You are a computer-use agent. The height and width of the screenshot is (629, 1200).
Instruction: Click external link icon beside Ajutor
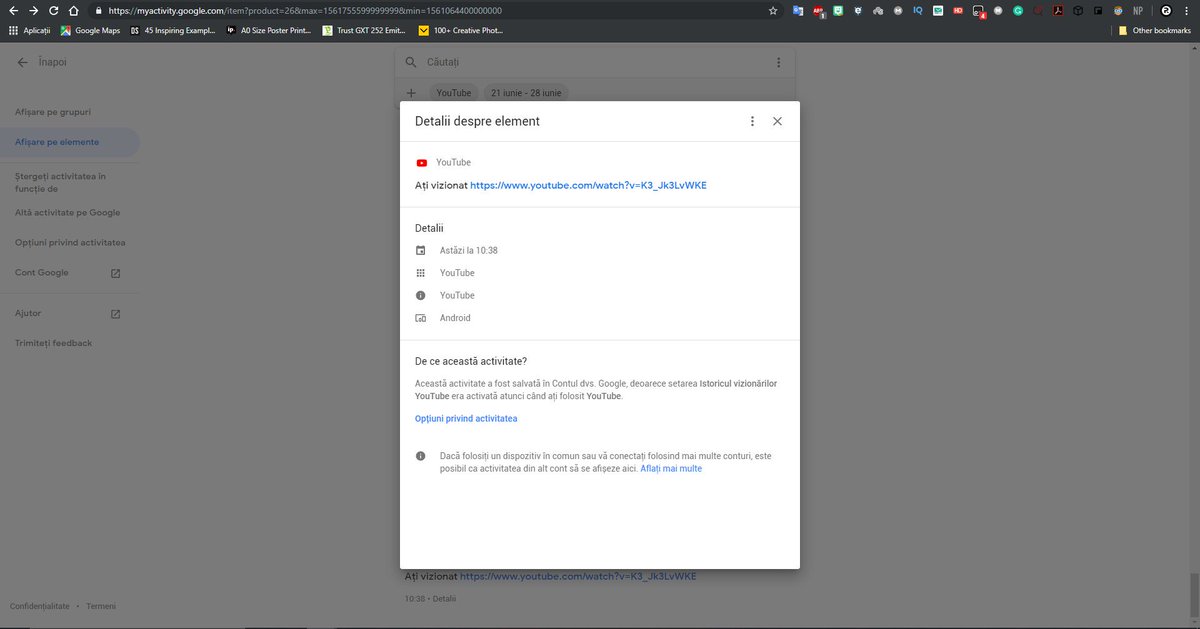point(115,313)
